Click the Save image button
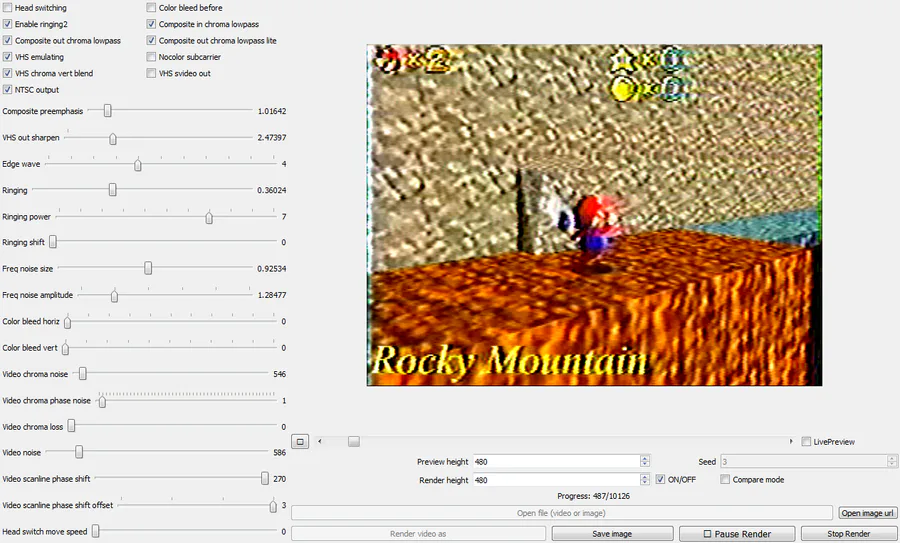900x543 pixels. tap(612, 534)
